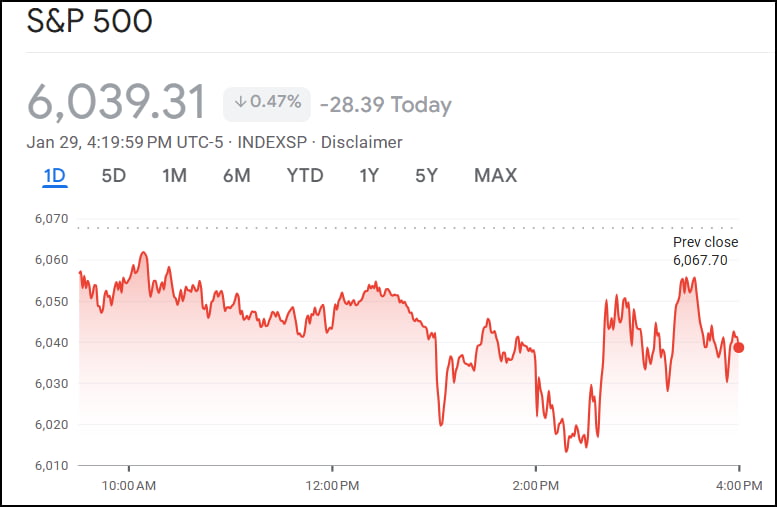
Task: Choose the 5Y time range
Action: point(426,176)
